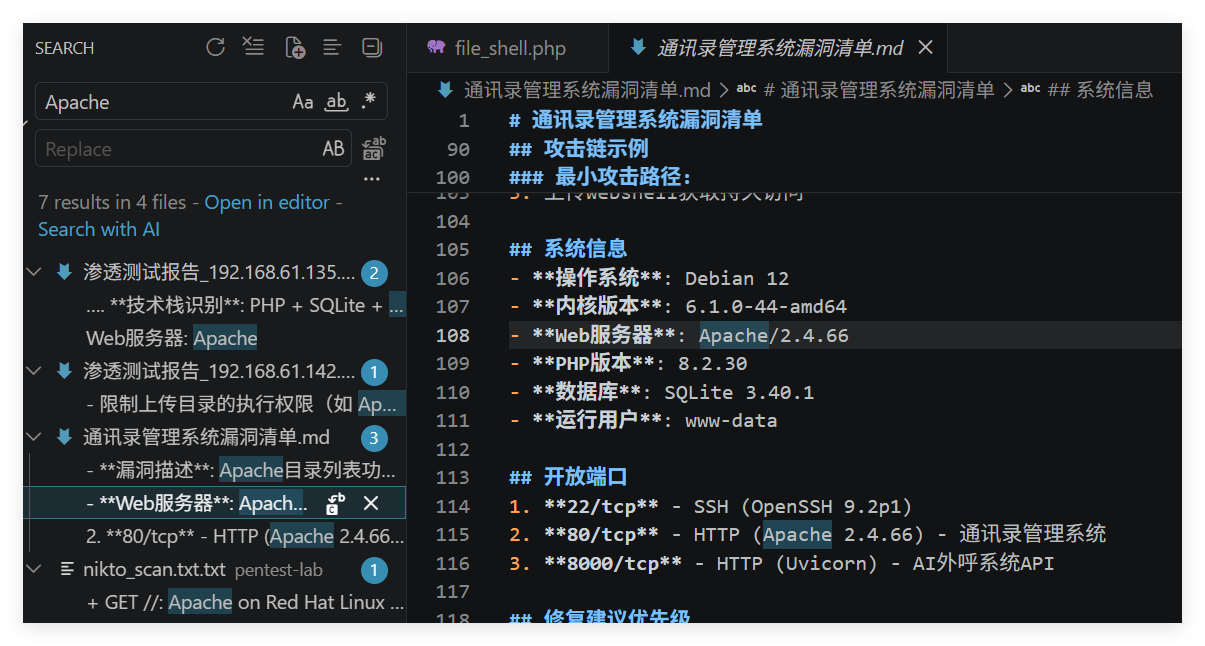Select 渗透测试报告_192.168.61.142 file row
Screen dimensions: 1205x646
215,371
